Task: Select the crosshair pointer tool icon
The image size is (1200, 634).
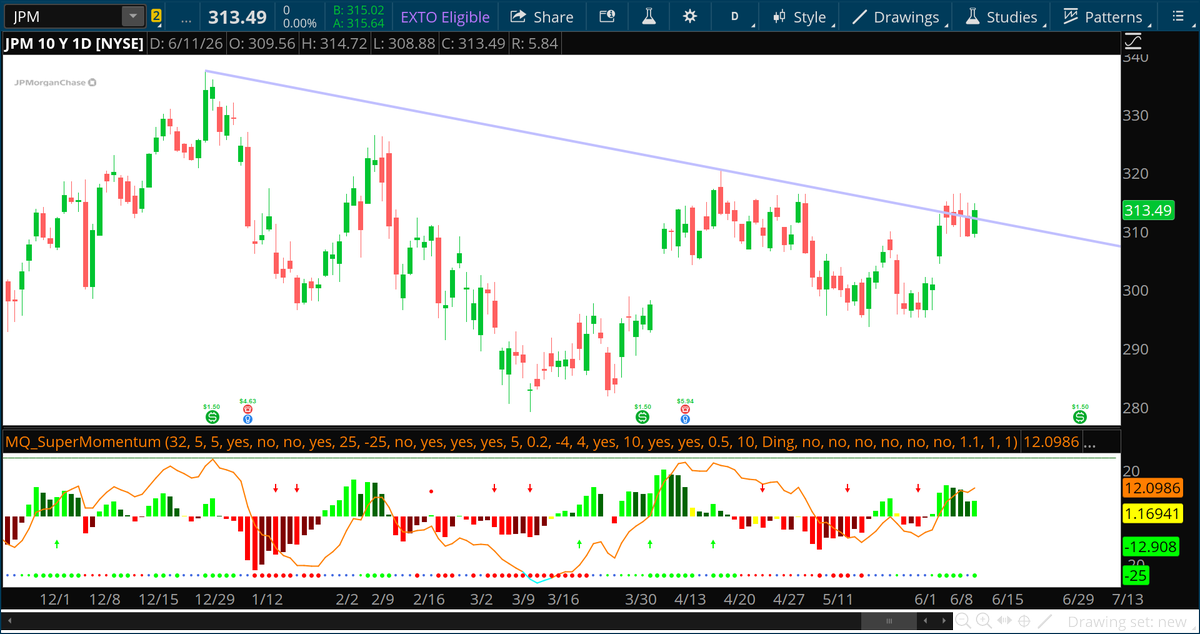Action: pyautogui.click(x=1024, y=621)
